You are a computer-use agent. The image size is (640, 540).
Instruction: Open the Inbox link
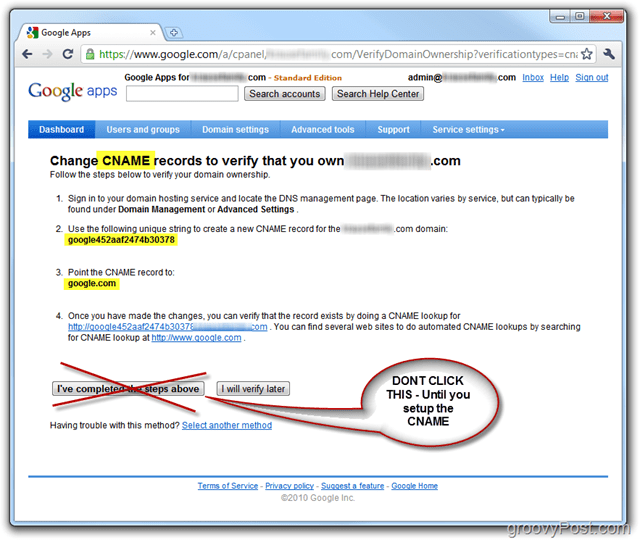click(533, 78)
